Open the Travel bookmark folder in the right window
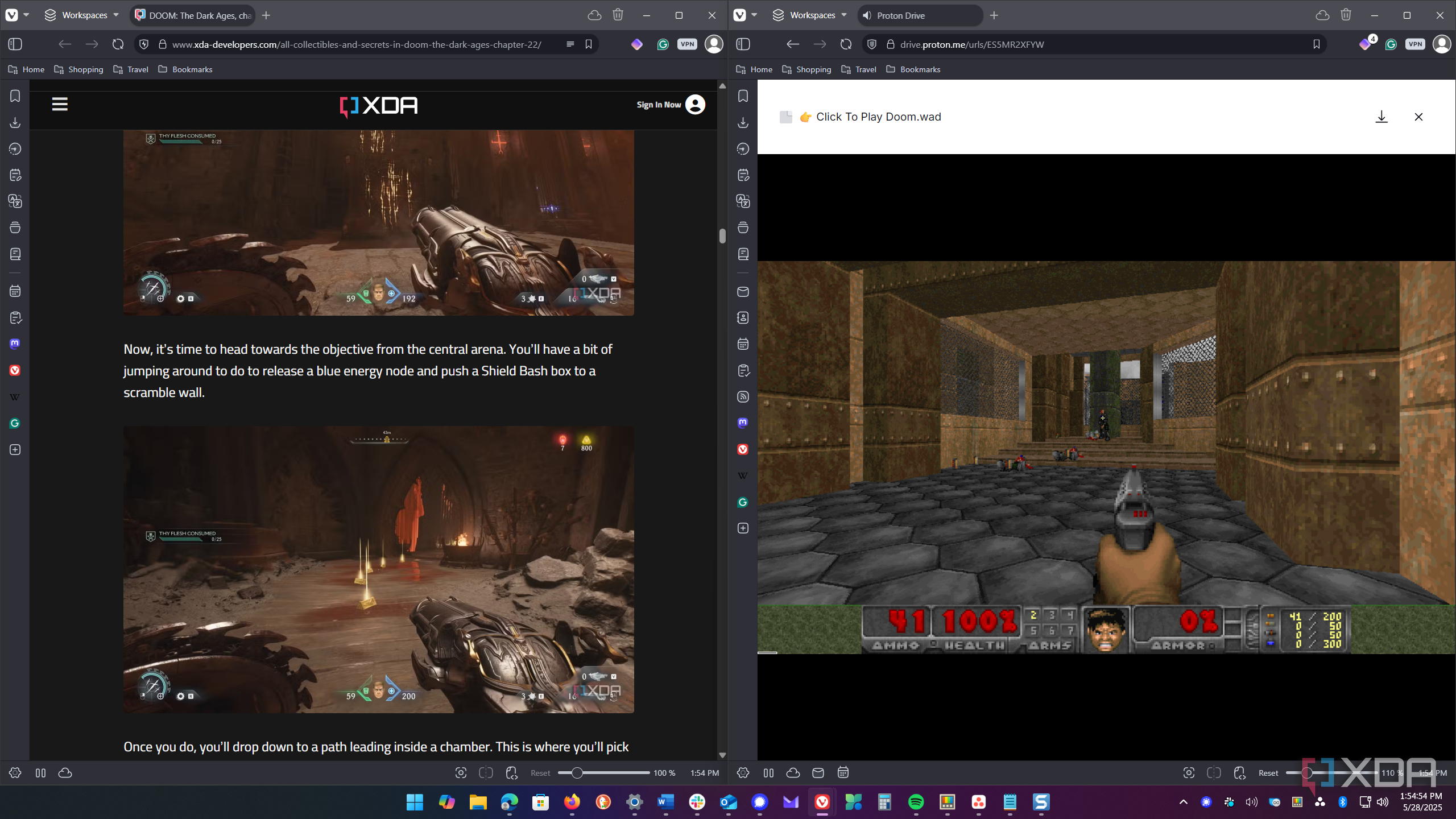The image size is (1456, 819). click(859, 69)
